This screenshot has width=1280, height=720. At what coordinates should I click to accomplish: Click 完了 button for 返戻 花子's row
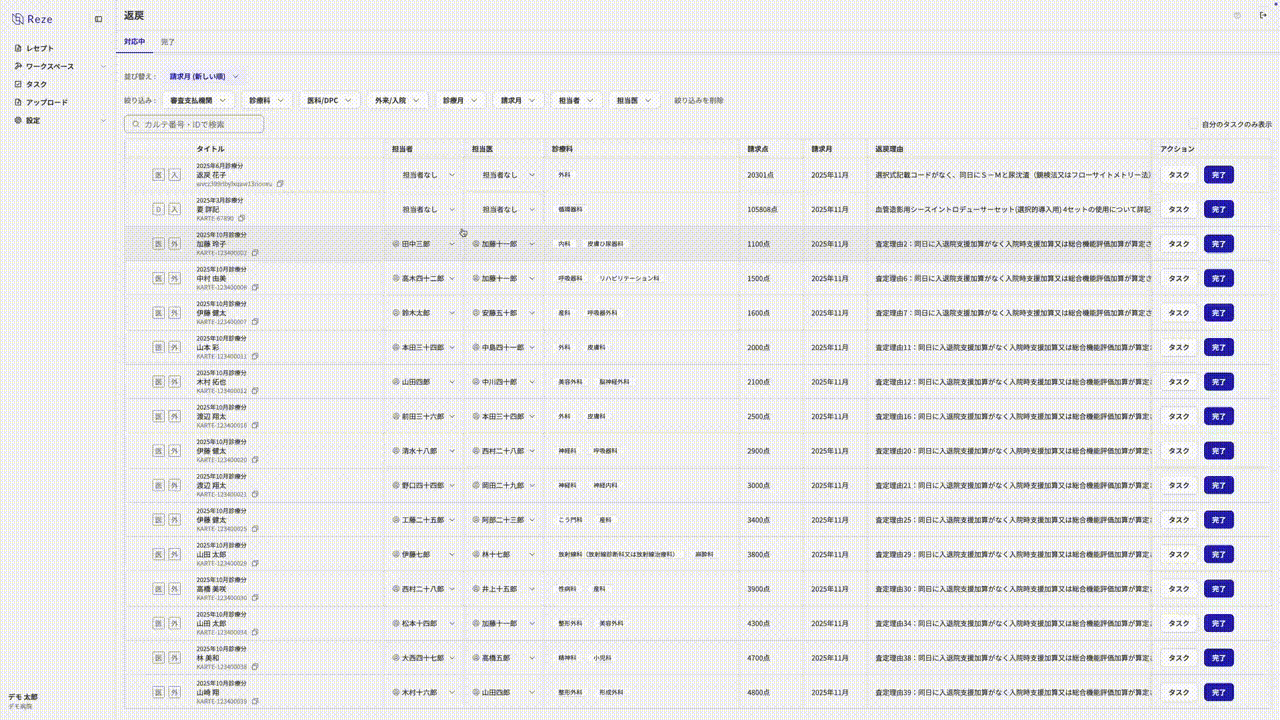(1218, 175)
